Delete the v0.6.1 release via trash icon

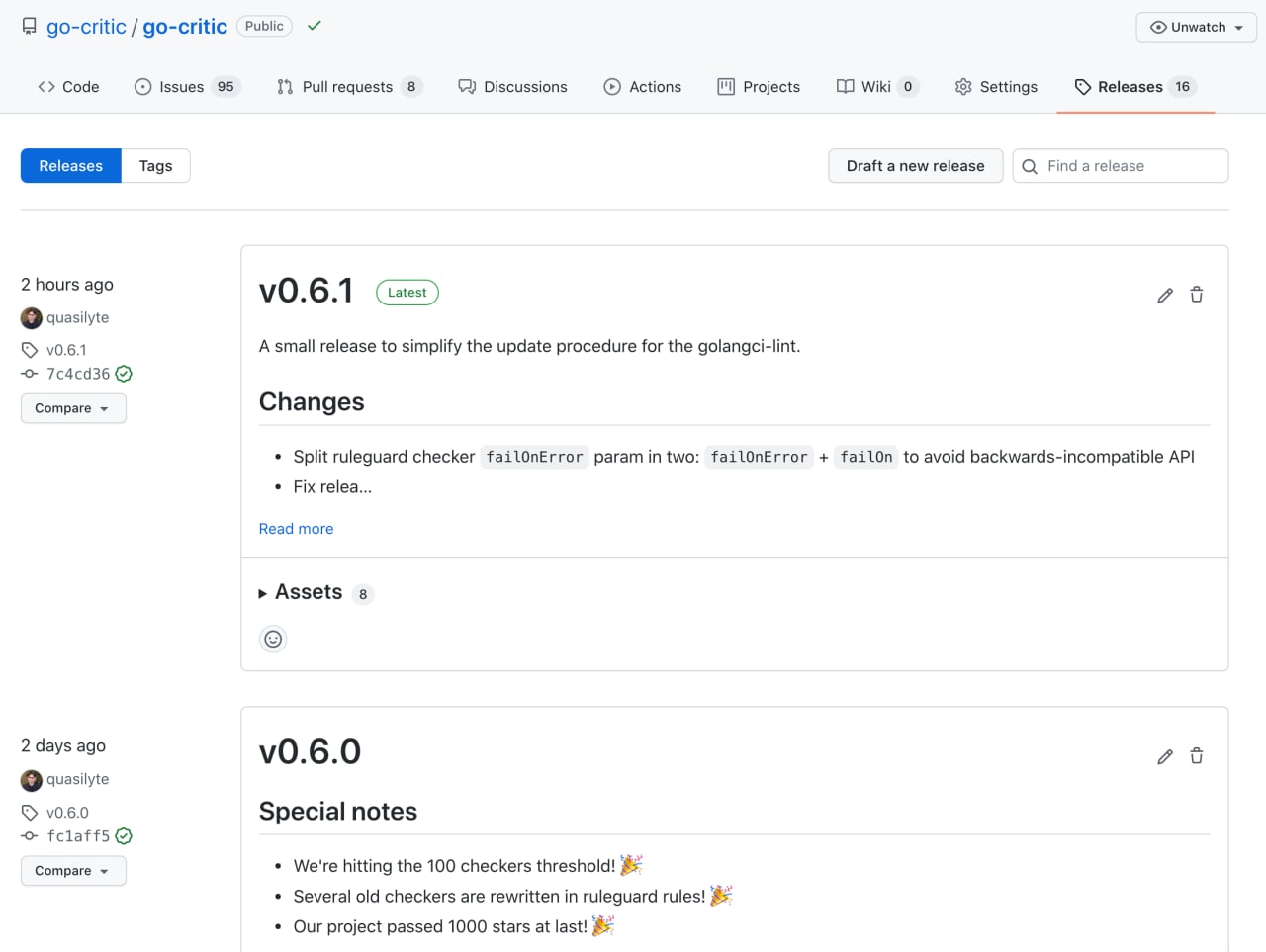point(1197,295)
